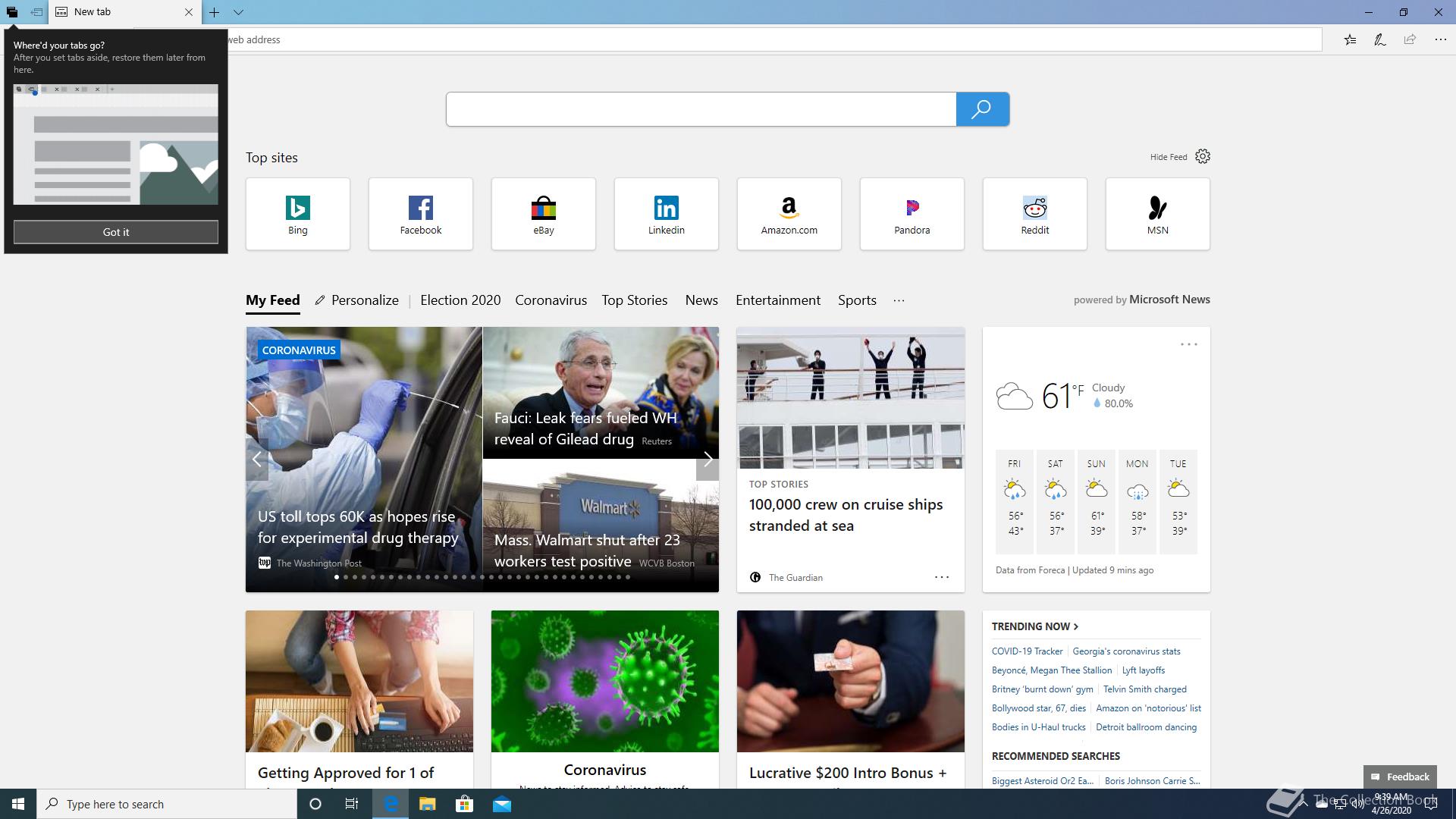Open US toll tops 60K story
The image size is (1456, 819).
pos(358,527)
